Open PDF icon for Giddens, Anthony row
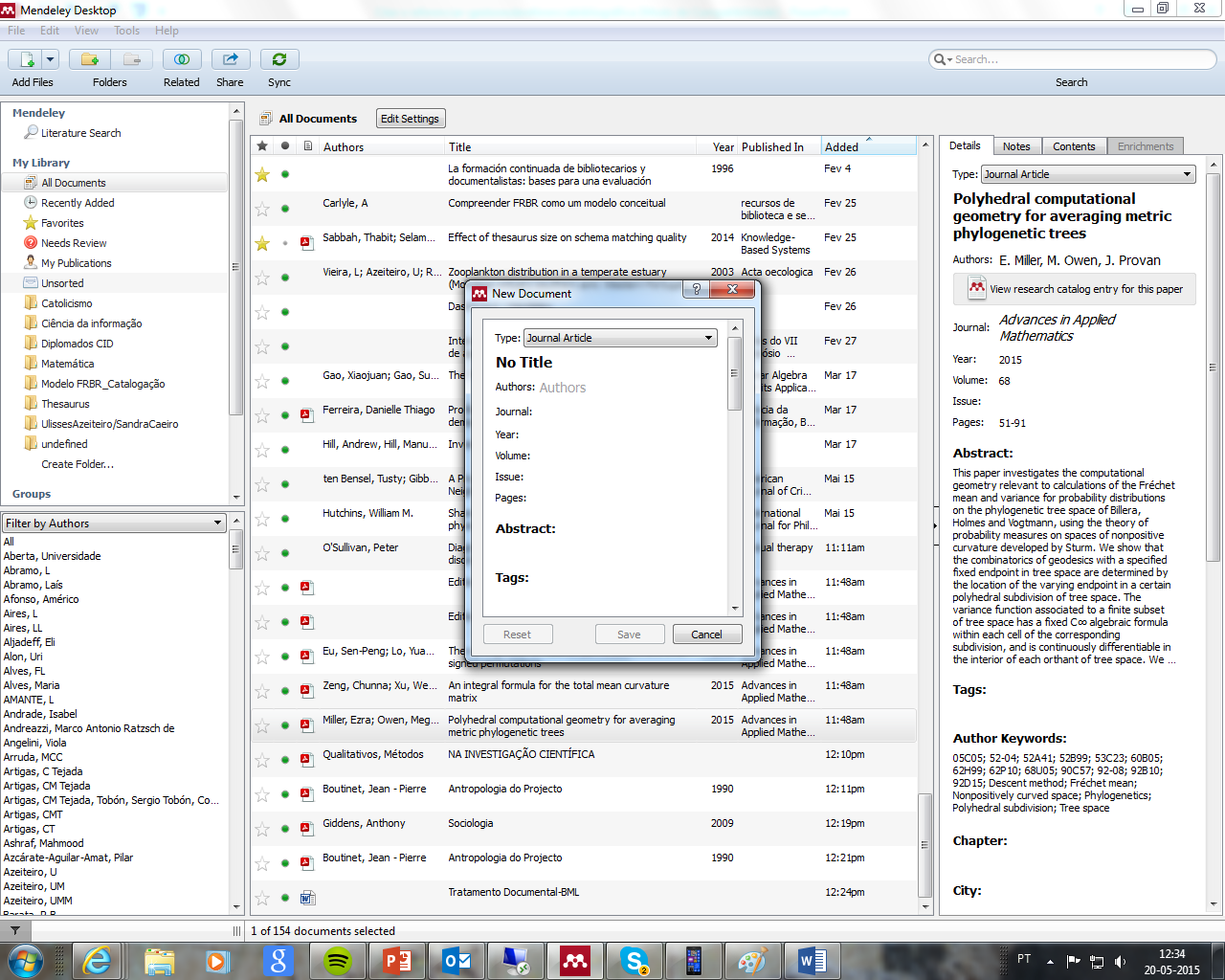Viewport: 1225px width, 980px height. (307, 829)
